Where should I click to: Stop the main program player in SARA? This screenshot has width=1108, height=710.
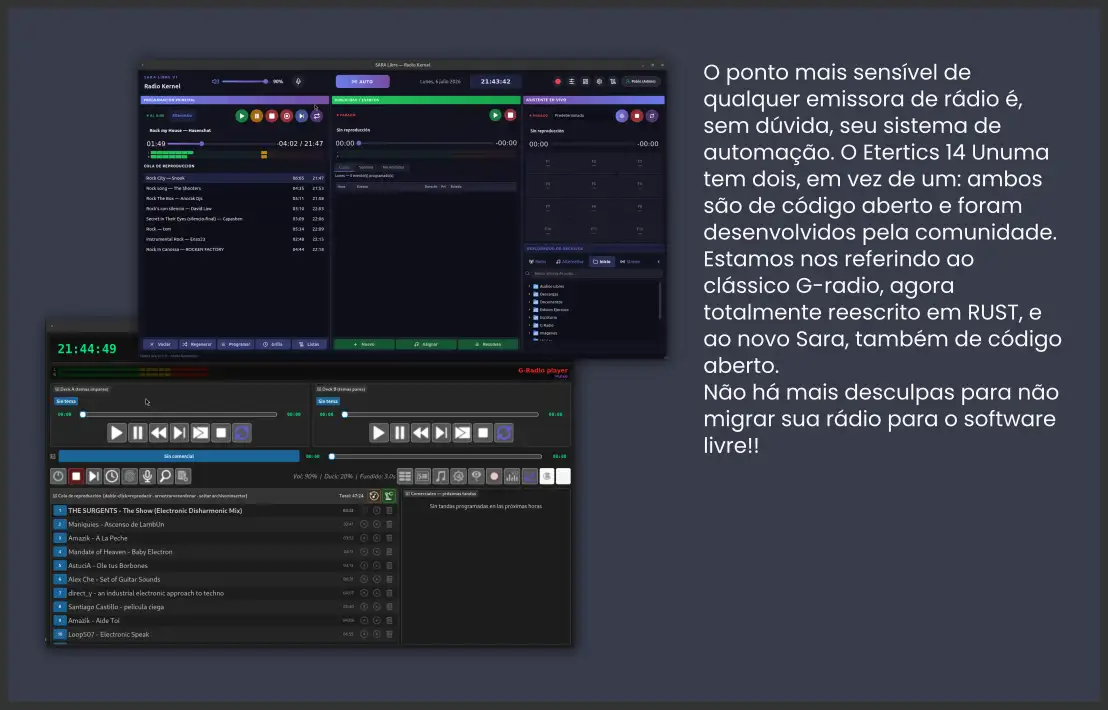(x=271, y=116)
